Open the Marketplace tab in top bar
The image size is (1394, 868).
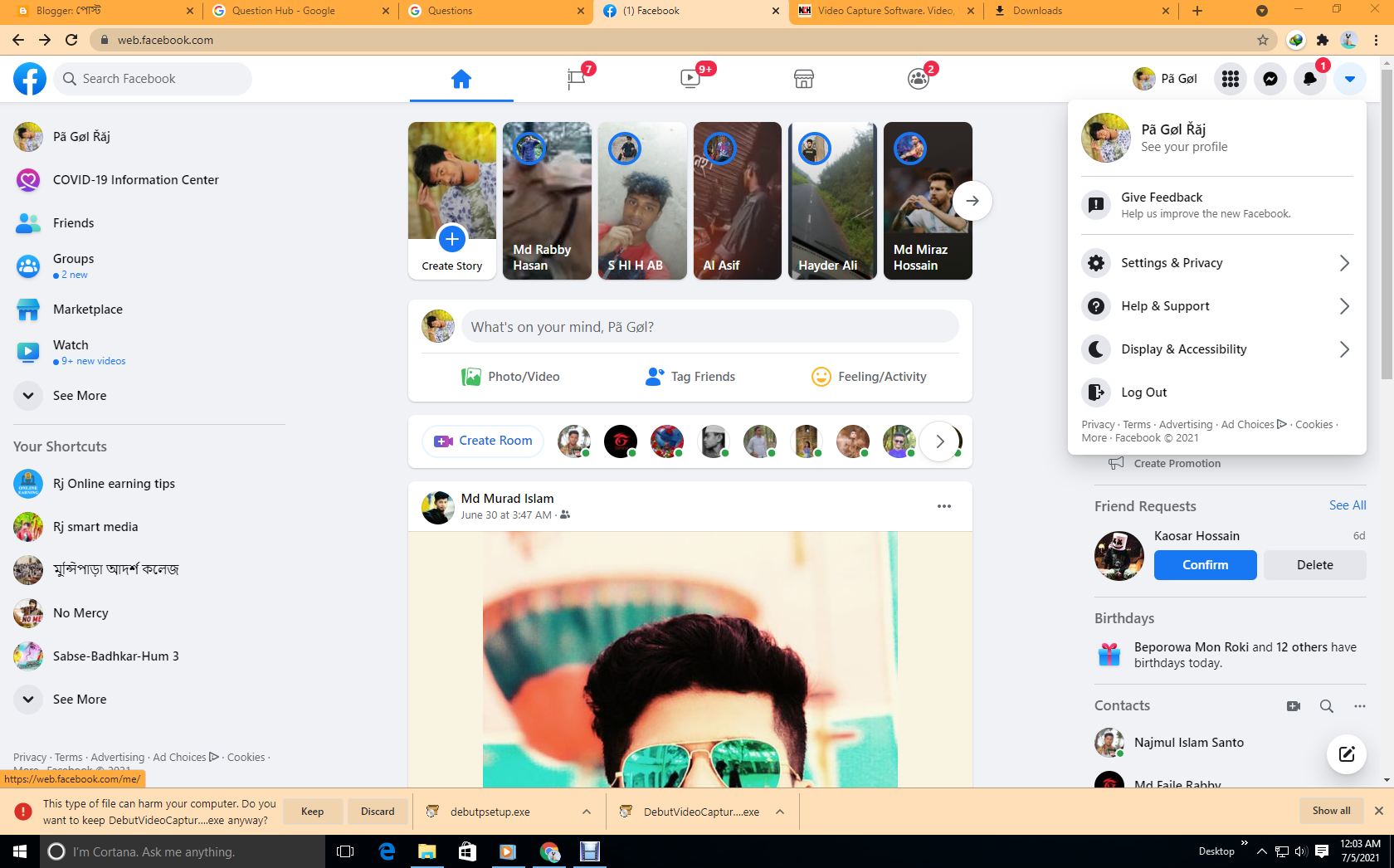tap(804, 79)
